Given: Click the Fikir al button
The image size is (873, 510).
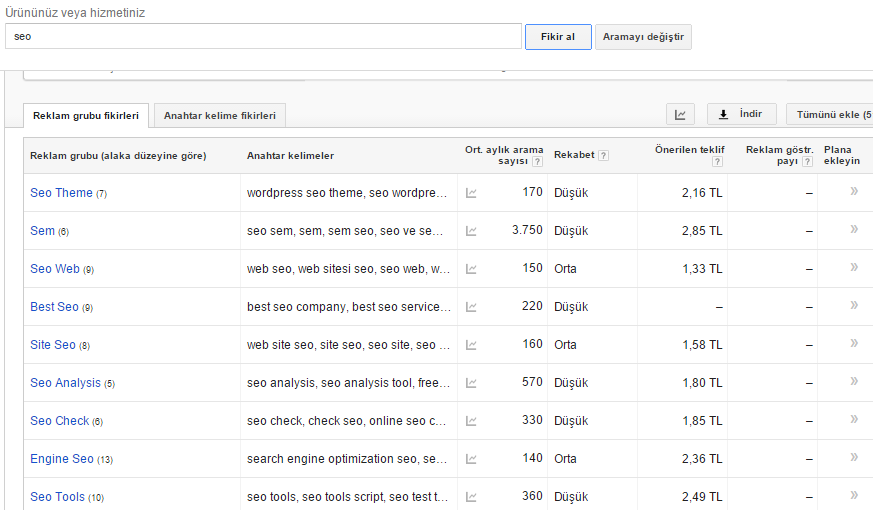Looking at the screenshot, I should (x=558, y=37).
